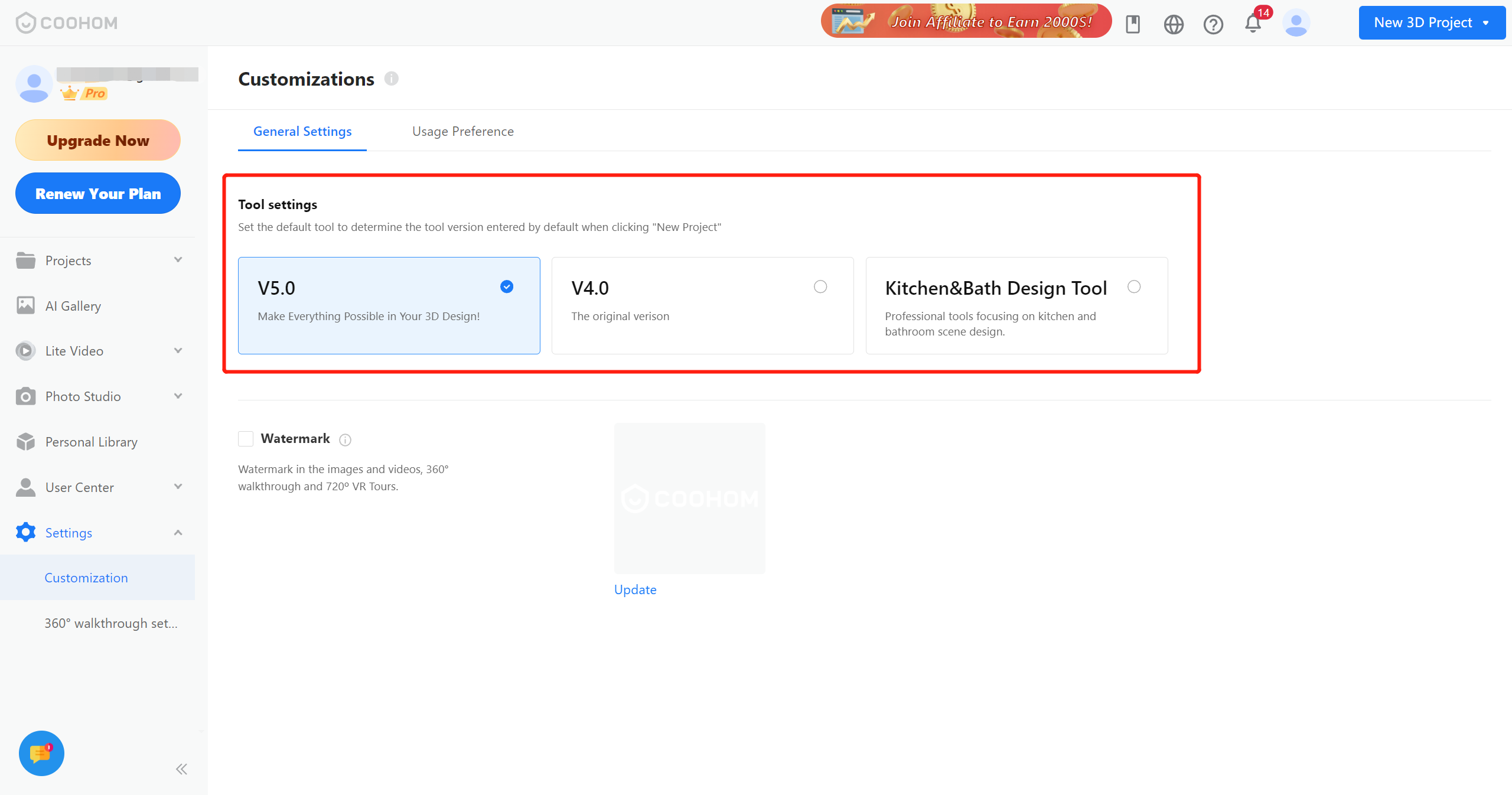This screenshot has height=795, width=1512.
Task: Open the language globe icon
Action: (1174, 24)
